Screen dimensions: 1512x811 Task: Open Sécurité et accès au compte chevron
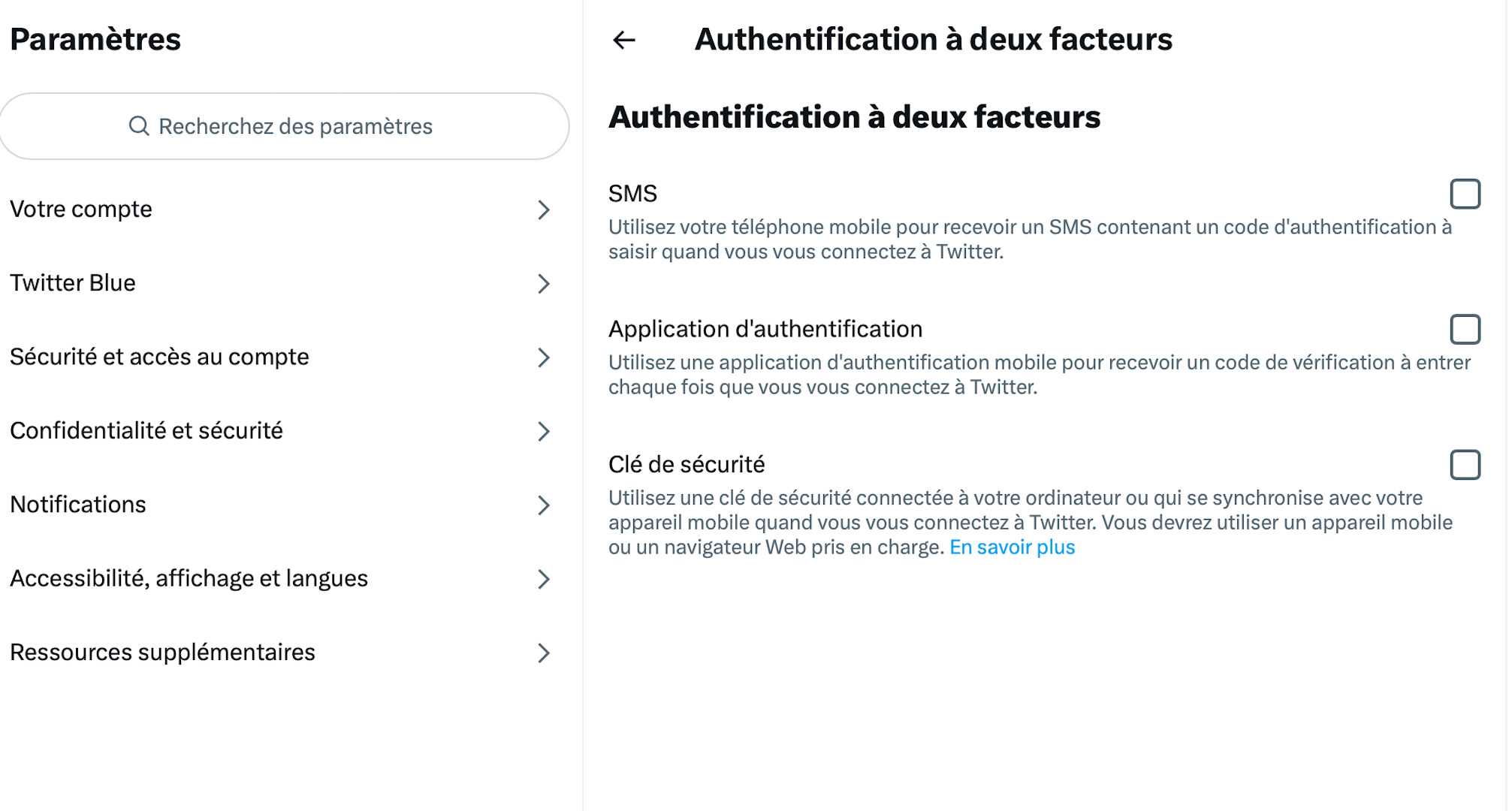point(544,357)
